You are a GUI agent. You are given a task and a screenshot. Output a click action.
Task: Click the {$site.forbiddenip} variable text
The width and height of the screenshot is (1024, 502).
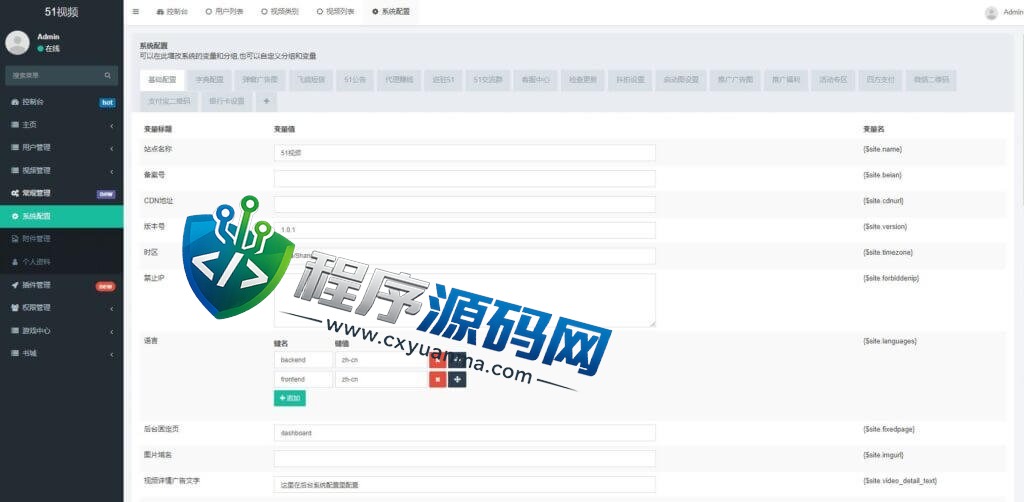tap(891, 278)
